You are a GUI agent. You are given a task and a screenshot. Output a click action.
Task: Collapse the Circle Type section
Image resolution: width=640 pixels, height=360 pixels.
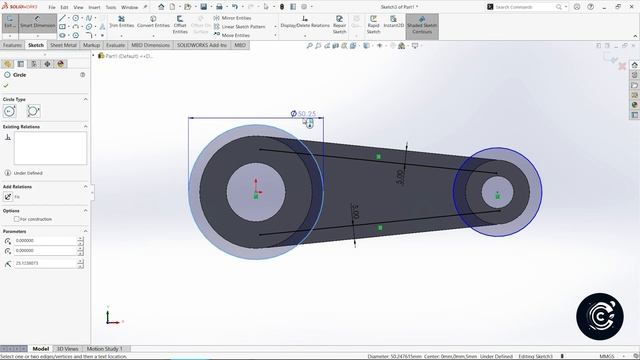[x=85, y=100]
